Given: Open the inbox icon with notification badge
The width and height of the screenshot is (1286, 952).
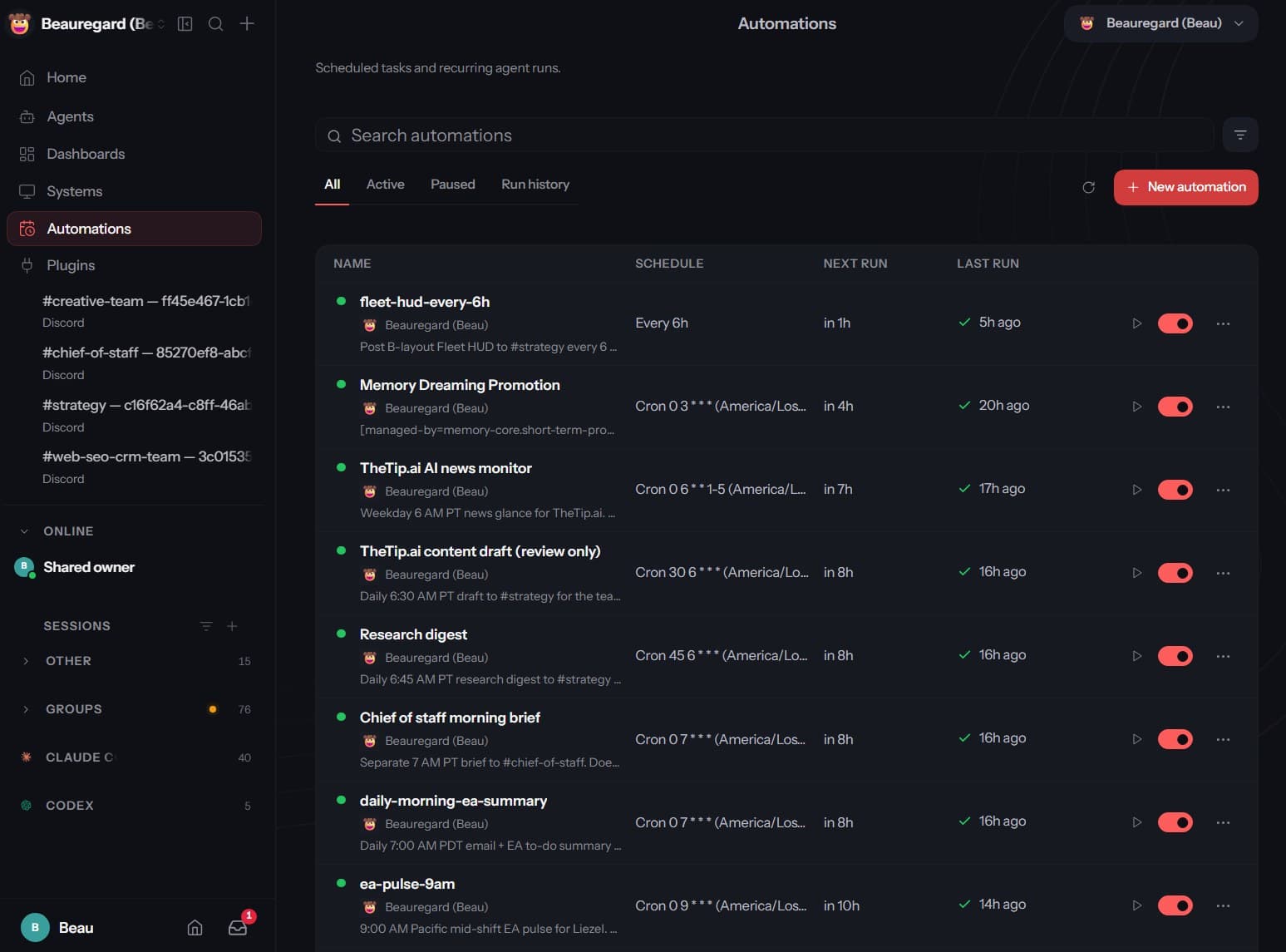Looking at the screenshot, I should (238, 928).
